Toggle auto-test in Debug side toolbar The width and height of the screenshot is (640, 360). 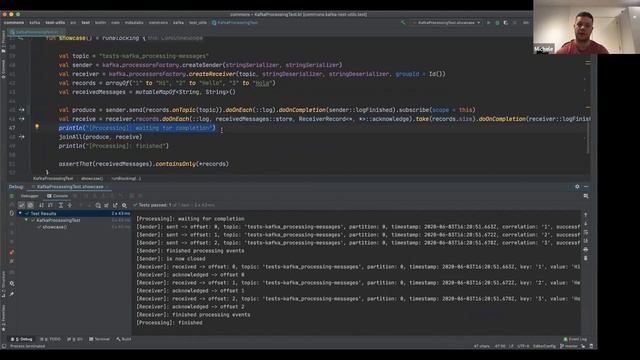(x=11, y=213)
